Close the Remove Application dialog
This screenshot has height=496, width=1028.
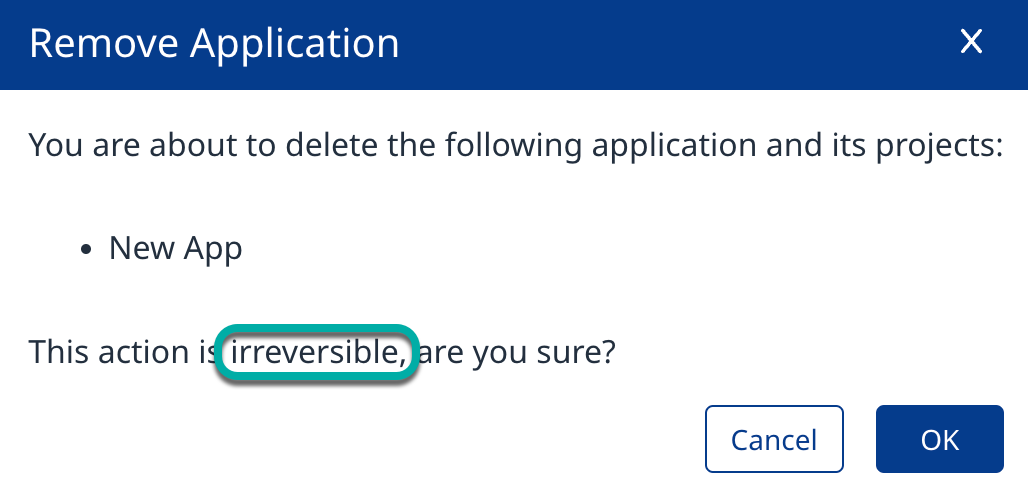point(970,42)
